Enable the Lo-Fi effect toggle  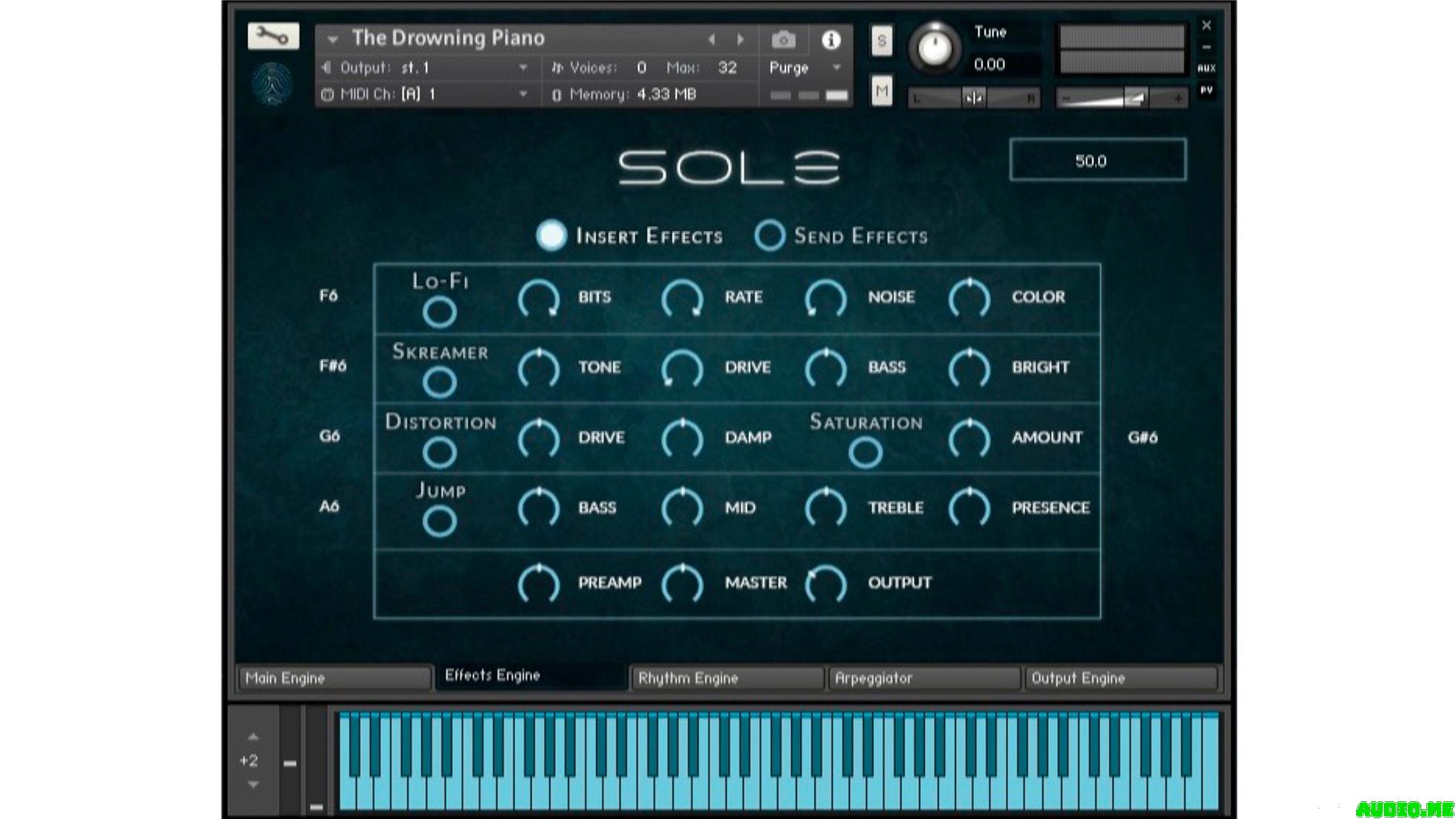[439, 312]
